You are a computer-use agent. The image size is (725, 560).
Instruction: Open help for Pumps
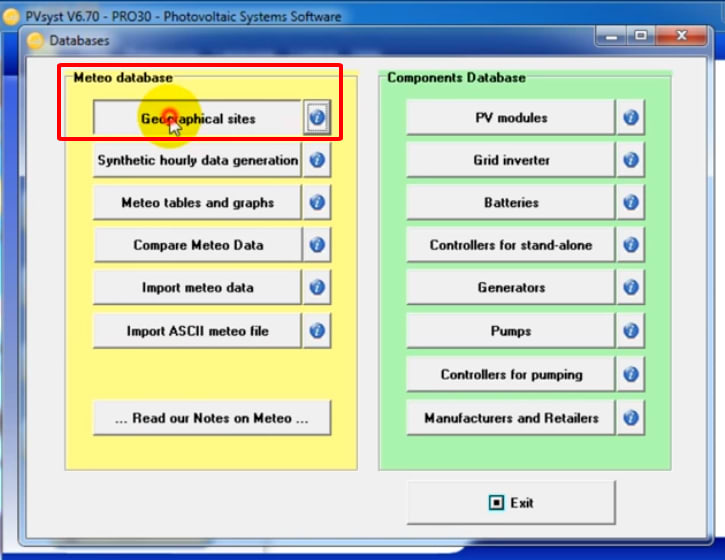[631, 331]
